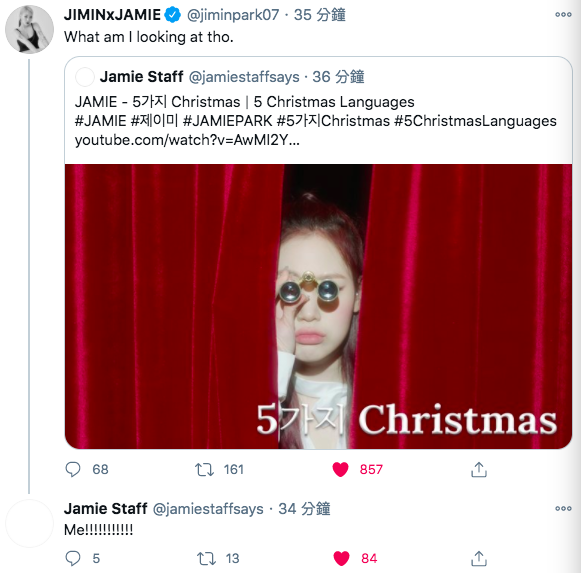The height and width of the screenshot is (573, 581).
Task: Reply to the Jamie Staff 'Me!!!' tweet
Action: tap(73, 558)
